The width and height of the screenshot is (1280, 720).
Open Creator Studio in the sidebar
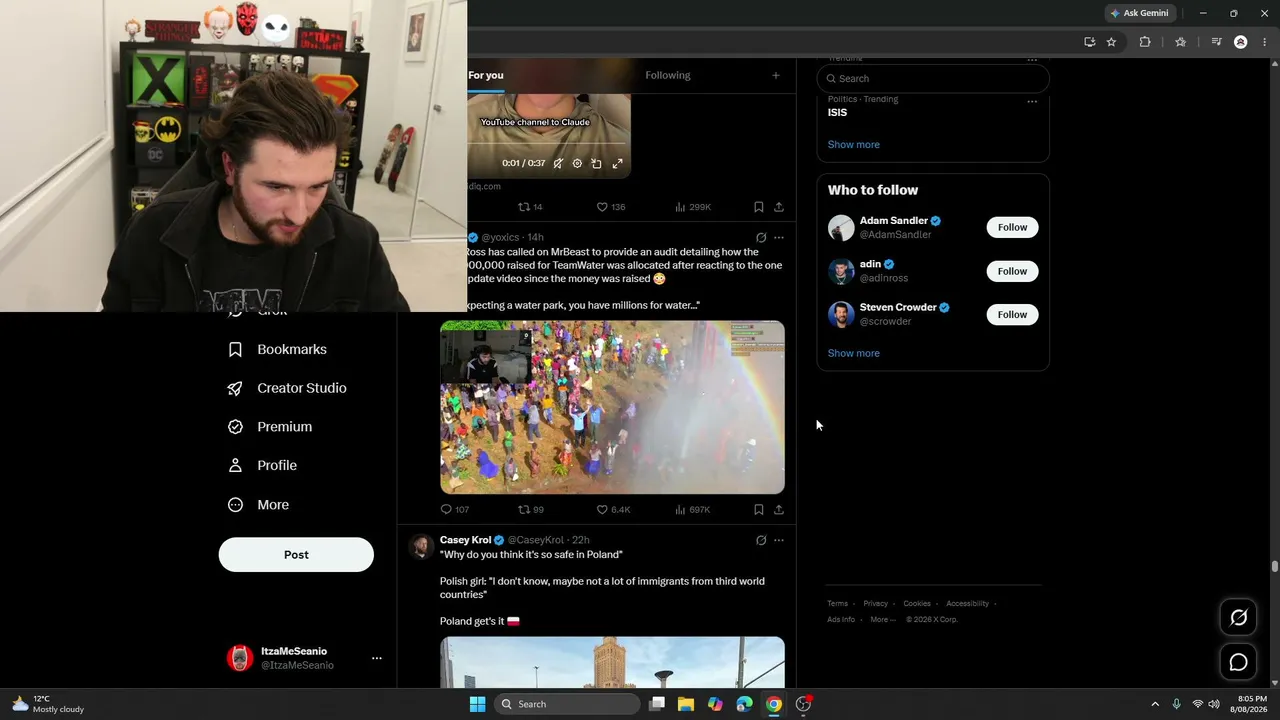[x=287, y=388]
